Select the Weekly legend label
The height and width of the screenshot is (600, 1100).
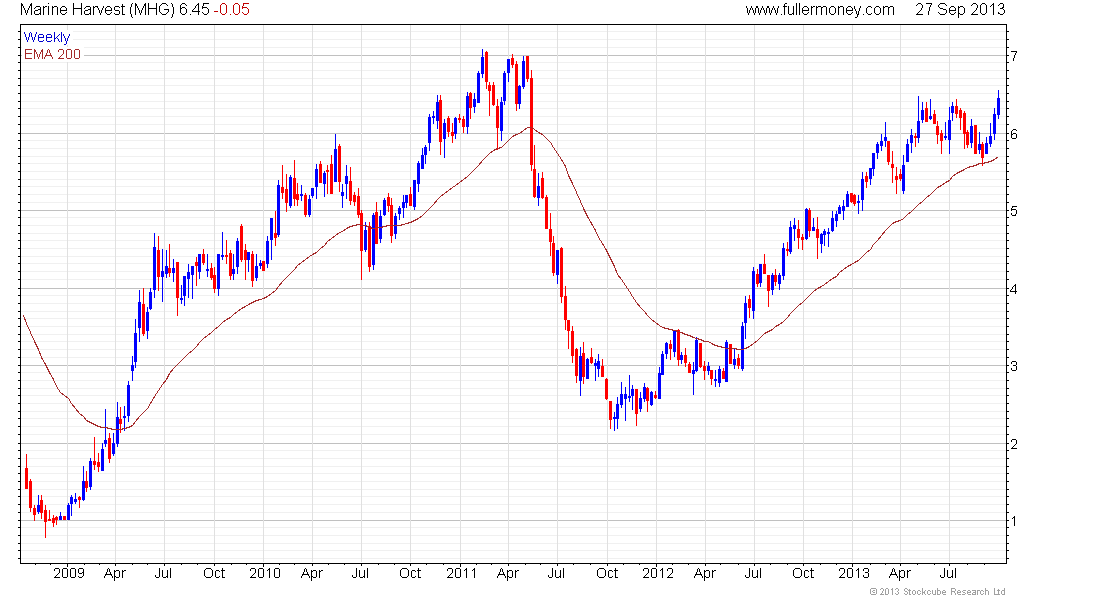[x=47, y=37]
